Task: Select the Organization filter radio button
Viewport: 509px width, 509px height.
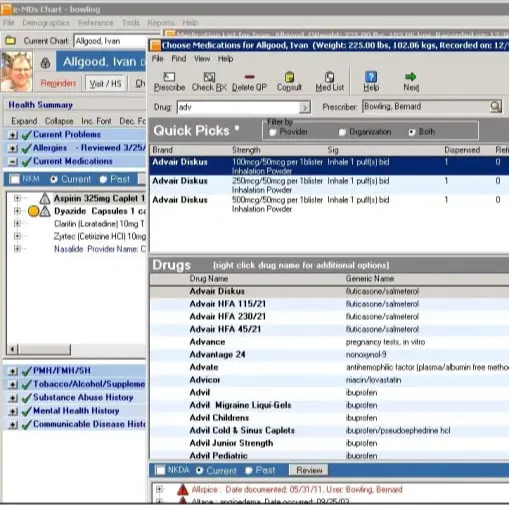Action: (342, 132)
